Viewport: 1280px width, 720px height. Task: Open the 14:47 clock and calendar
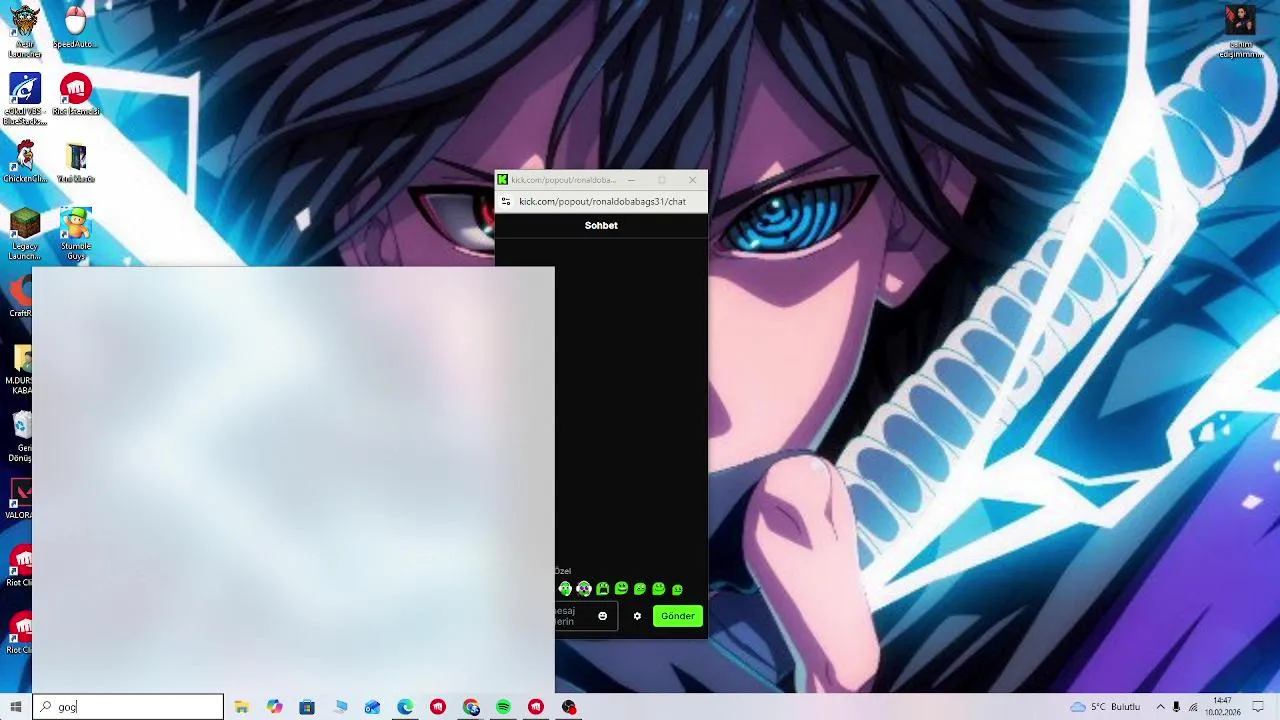(x=1222, y=707)
